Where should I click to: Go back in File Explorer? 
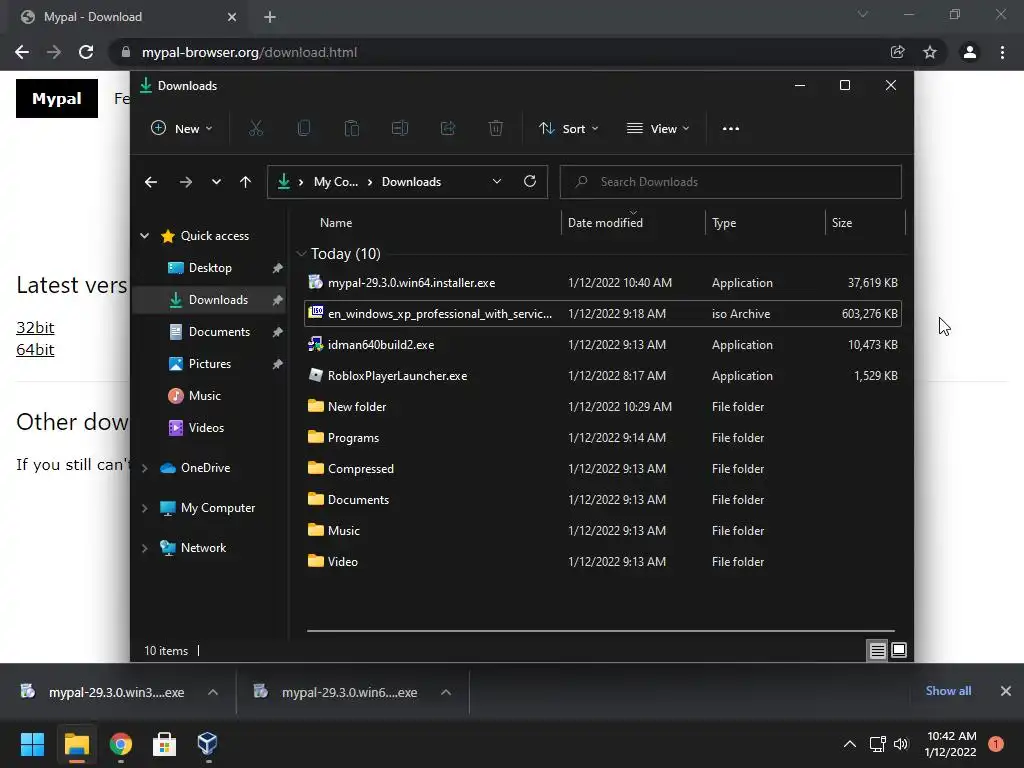151,182
